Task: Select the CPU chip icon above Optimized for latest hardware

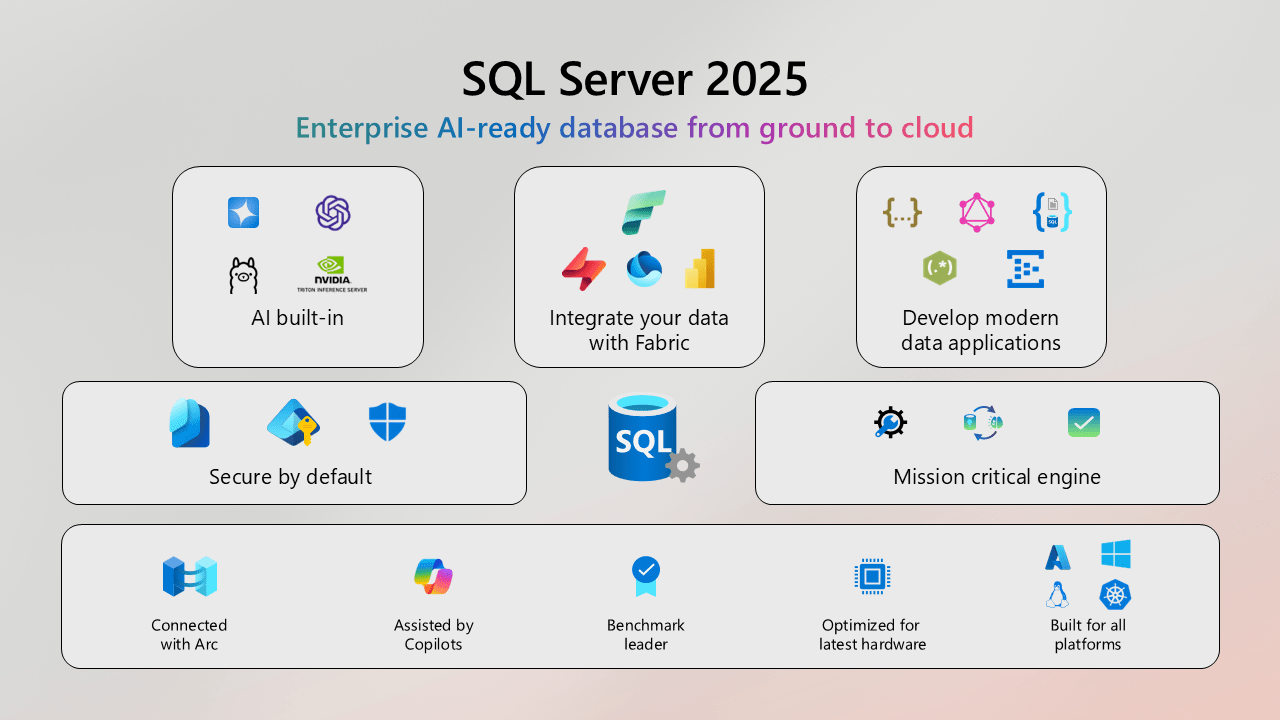Action: [872, 576]
